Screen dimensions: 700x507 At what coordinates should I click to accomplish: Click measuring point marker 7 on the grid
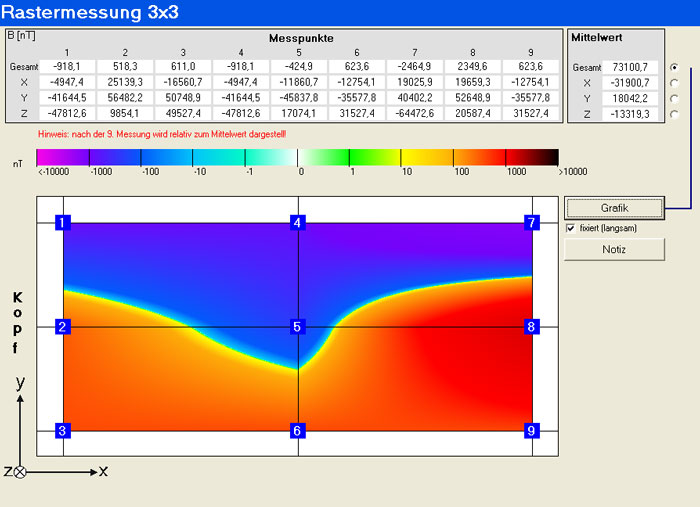point(533,222)
